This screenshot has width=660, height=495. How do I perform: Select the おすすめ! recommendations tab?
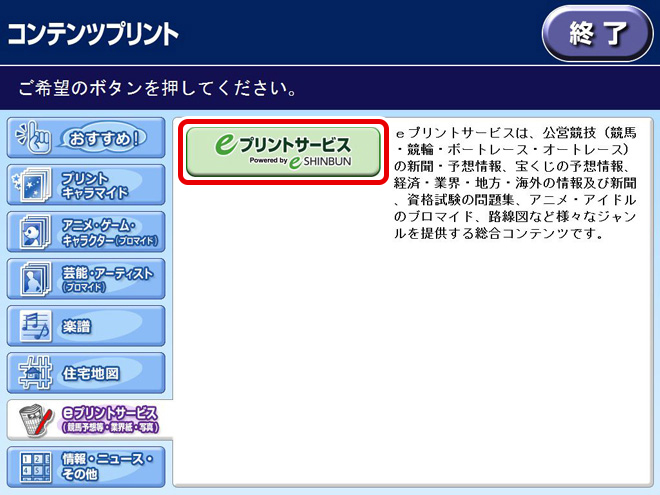[x=86, y=138]
